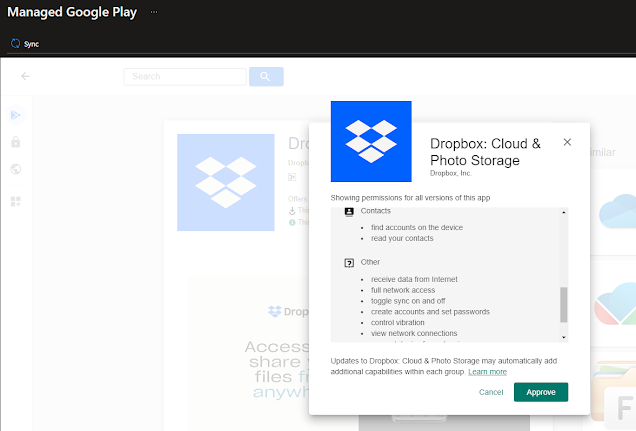636x431 pixels.
Task: Click the Sync refresh icon
Action: [15, 44]
